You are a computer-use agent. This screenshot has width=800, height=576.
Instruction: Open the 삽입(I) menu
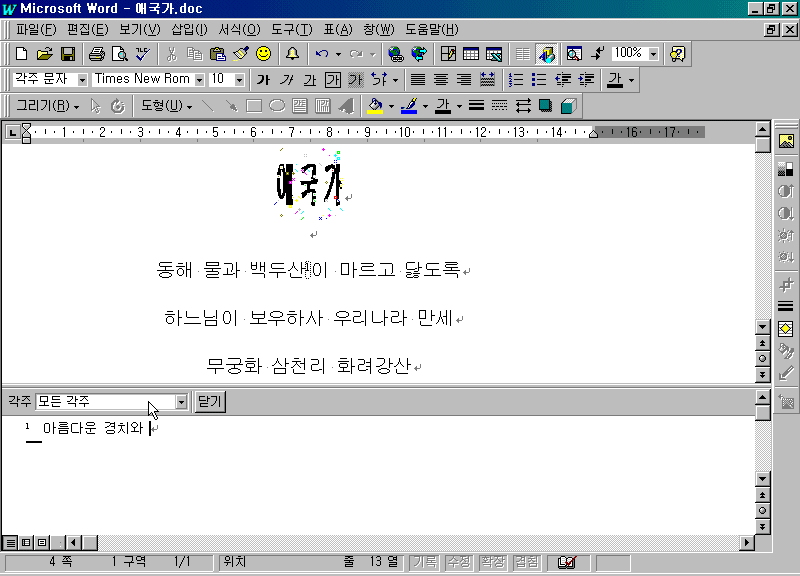(x=189, y=30)
